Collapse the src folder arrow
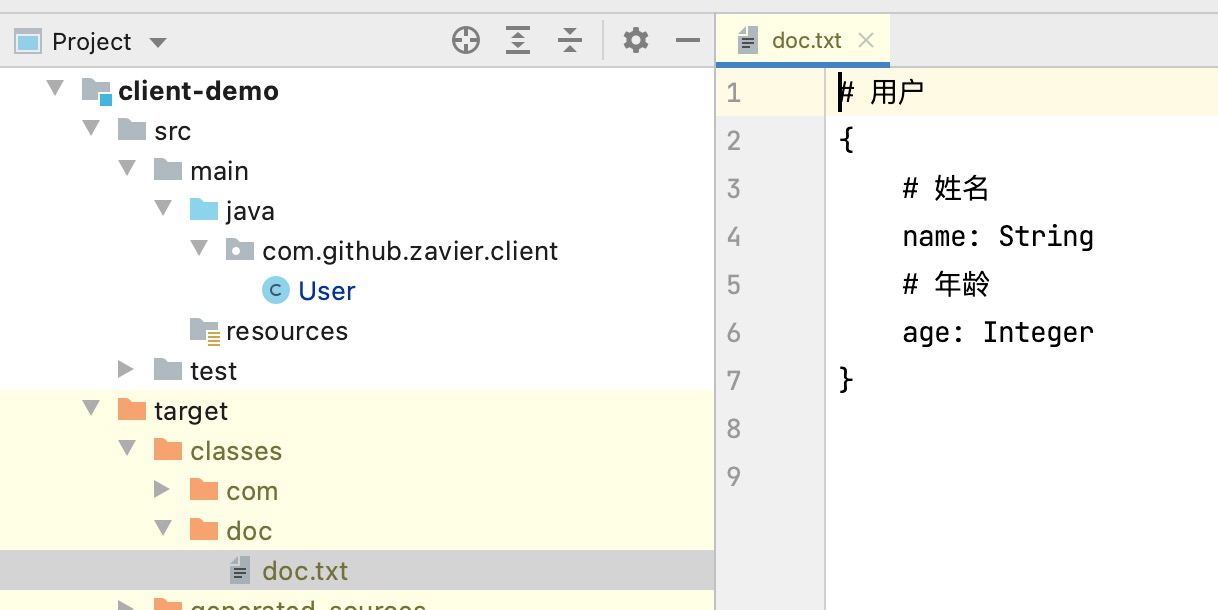 click(91, 129)
